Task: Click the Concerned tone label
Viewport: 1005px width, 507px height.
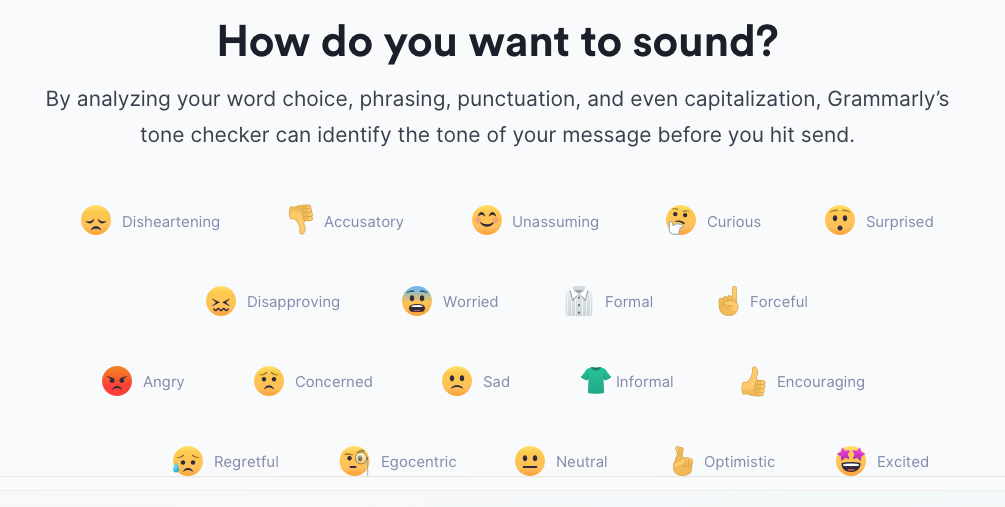Action: click(x=333, y=382)
